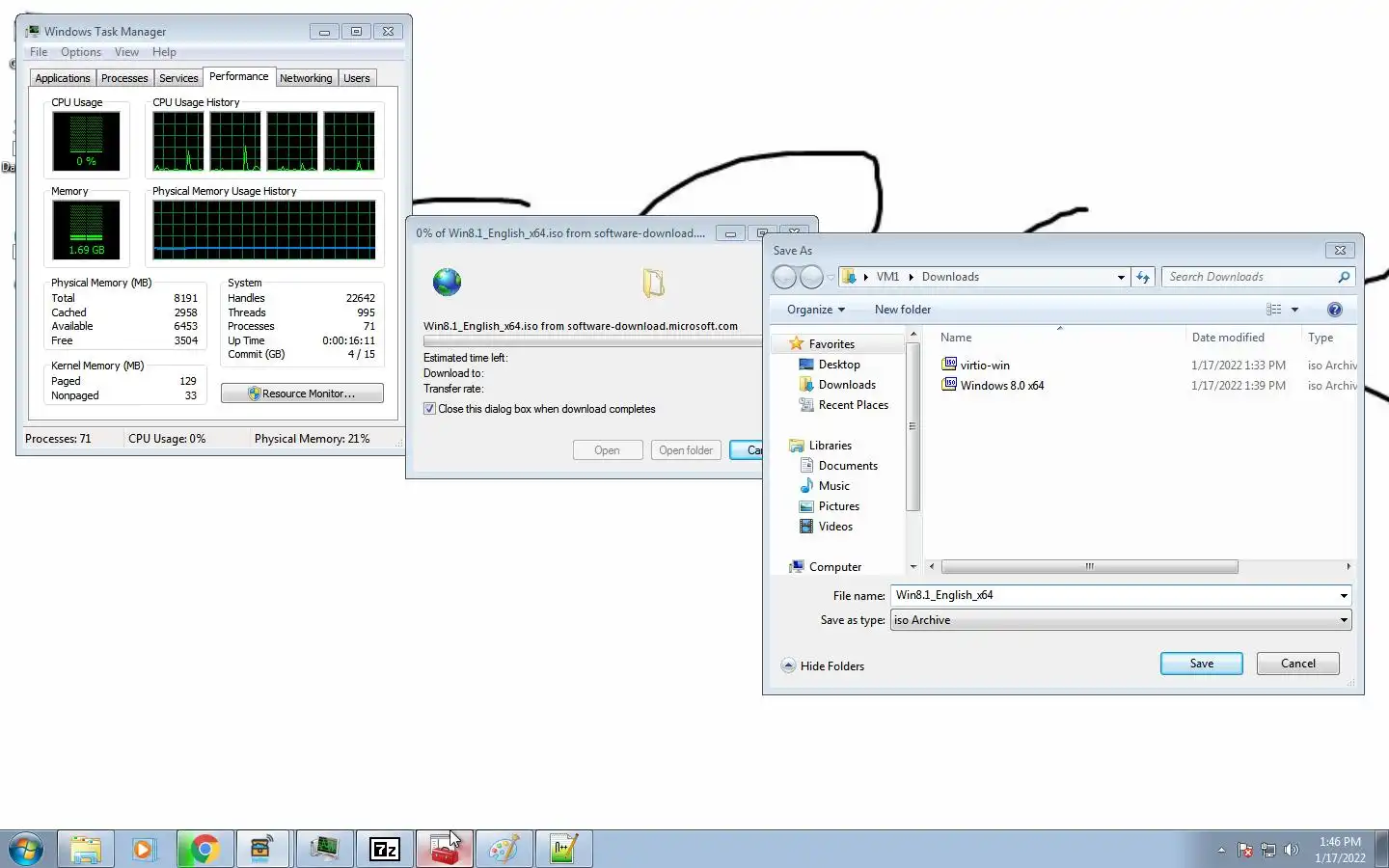Open the Paint taskbar icon

coord(504,849)
